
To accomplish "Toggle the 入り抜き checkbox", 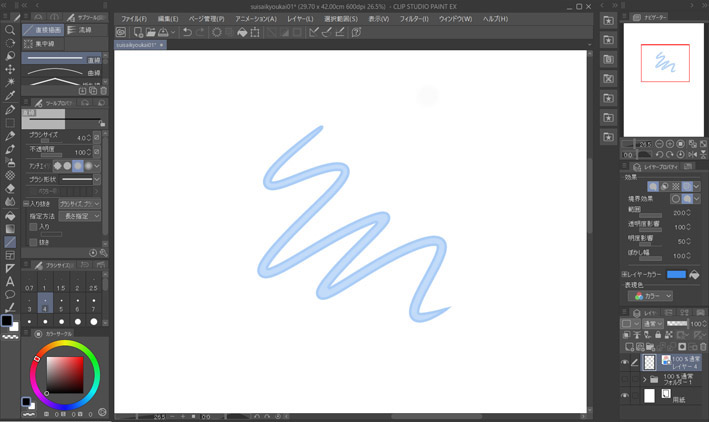I will 26,203.
